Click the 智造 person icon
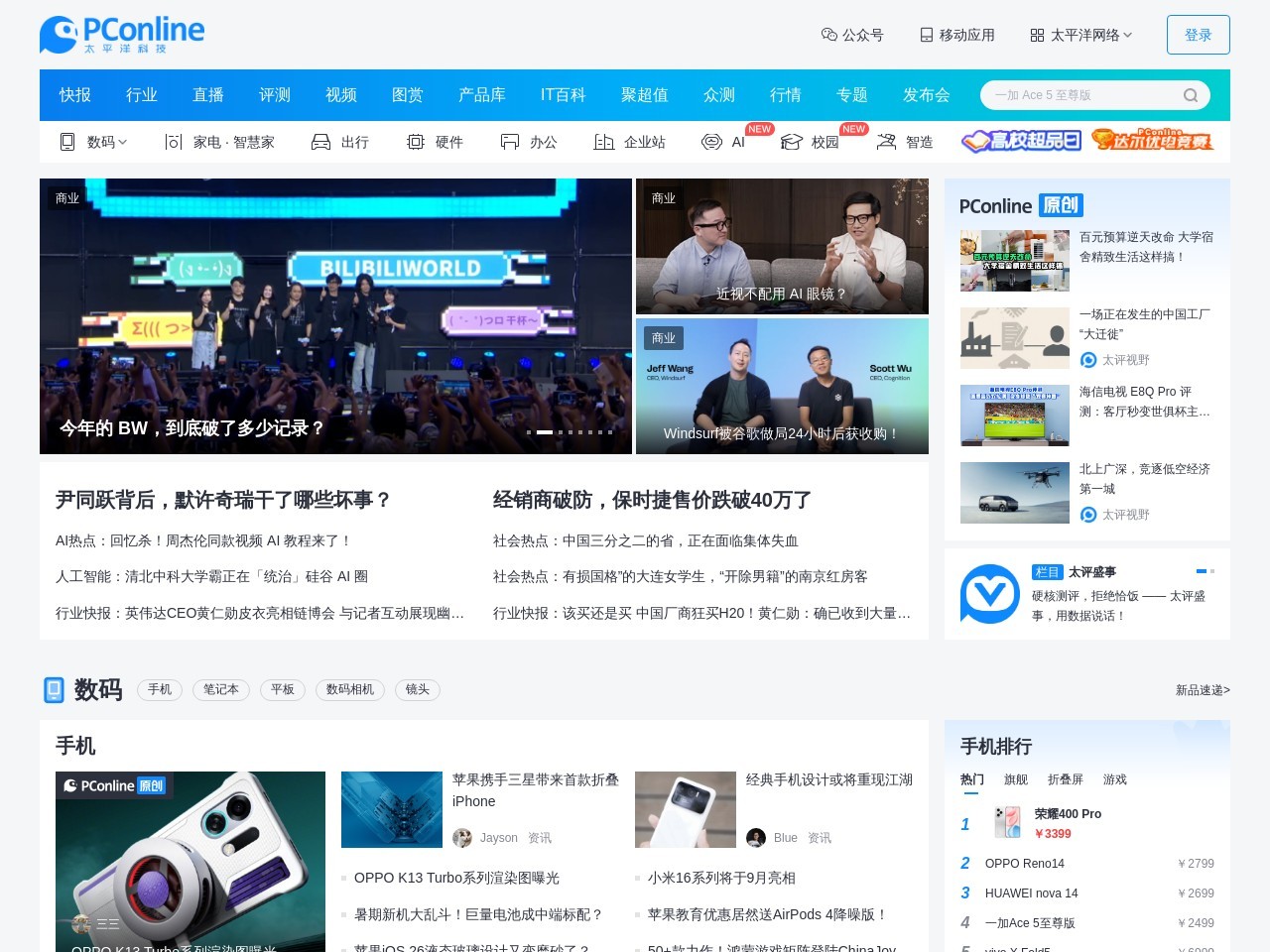Image resolution: width=1270 pixels, height=952 pixels. pos(886,142)
